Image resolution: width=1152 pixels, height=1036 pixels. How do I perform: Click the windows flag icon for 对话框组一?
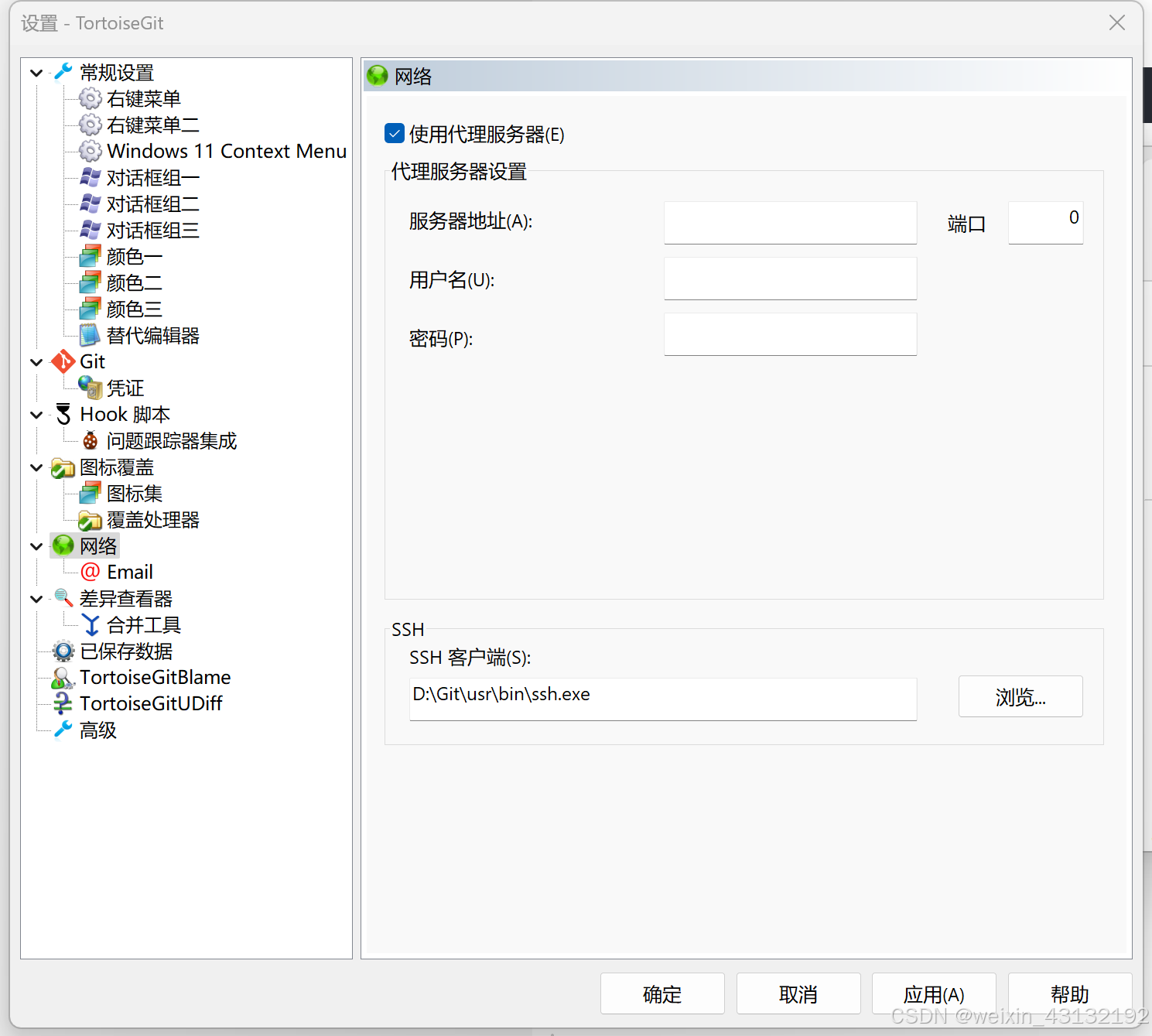[x=91, y=177]
